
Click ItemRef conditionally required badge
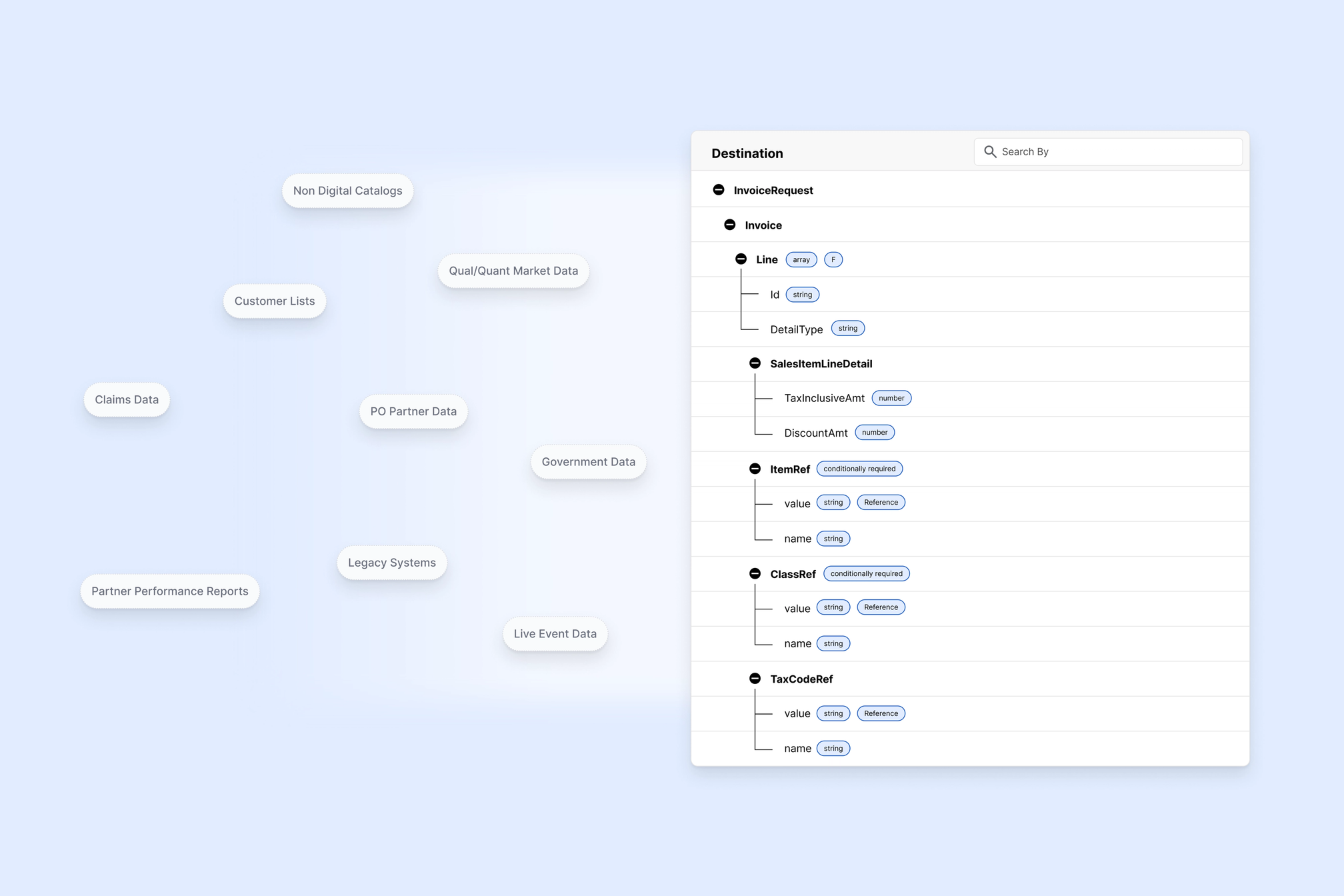(x=859, y=469)
